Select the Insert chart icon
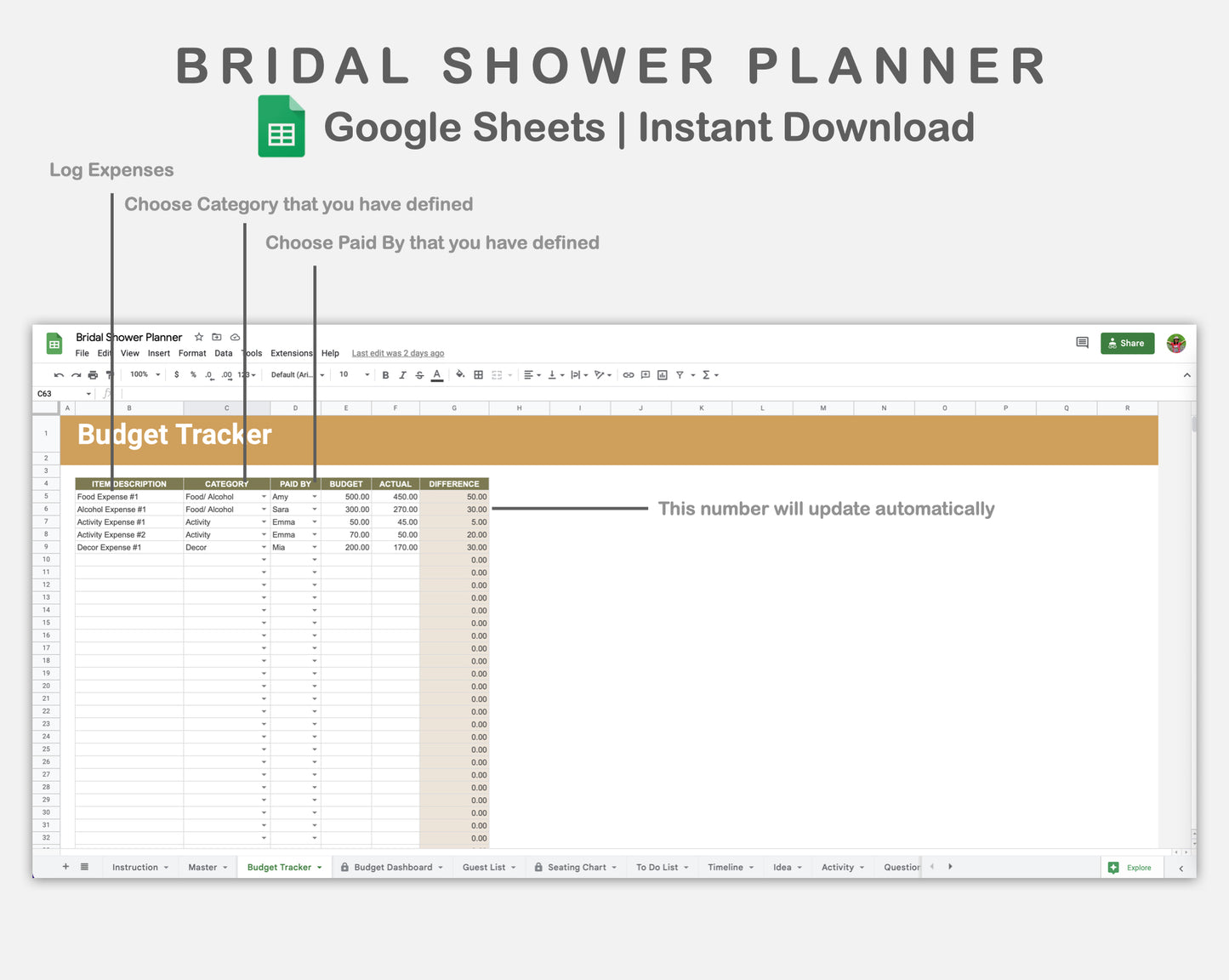 pos(662,374)
